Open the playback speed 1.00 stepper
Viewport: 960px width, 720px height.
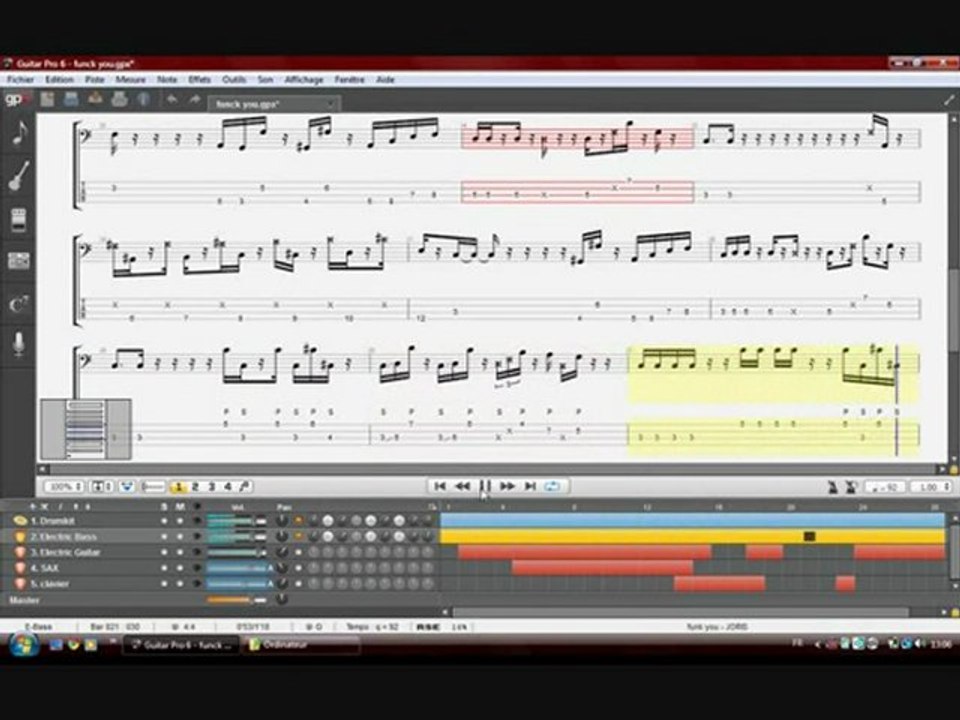[x=932, y=487]
